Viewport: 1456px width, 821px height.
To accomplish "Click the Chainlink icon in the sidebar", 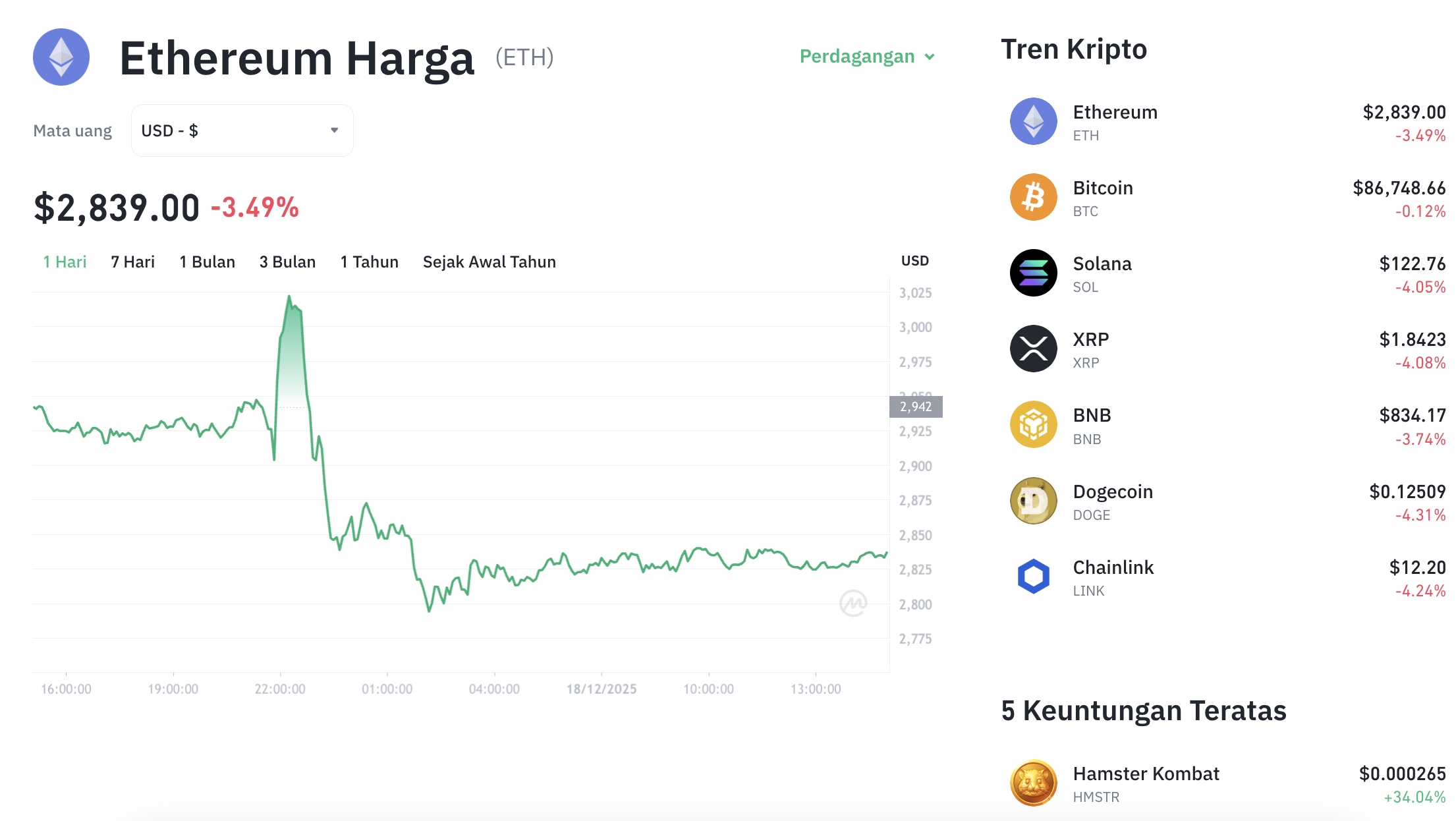I will [1033, 576].
